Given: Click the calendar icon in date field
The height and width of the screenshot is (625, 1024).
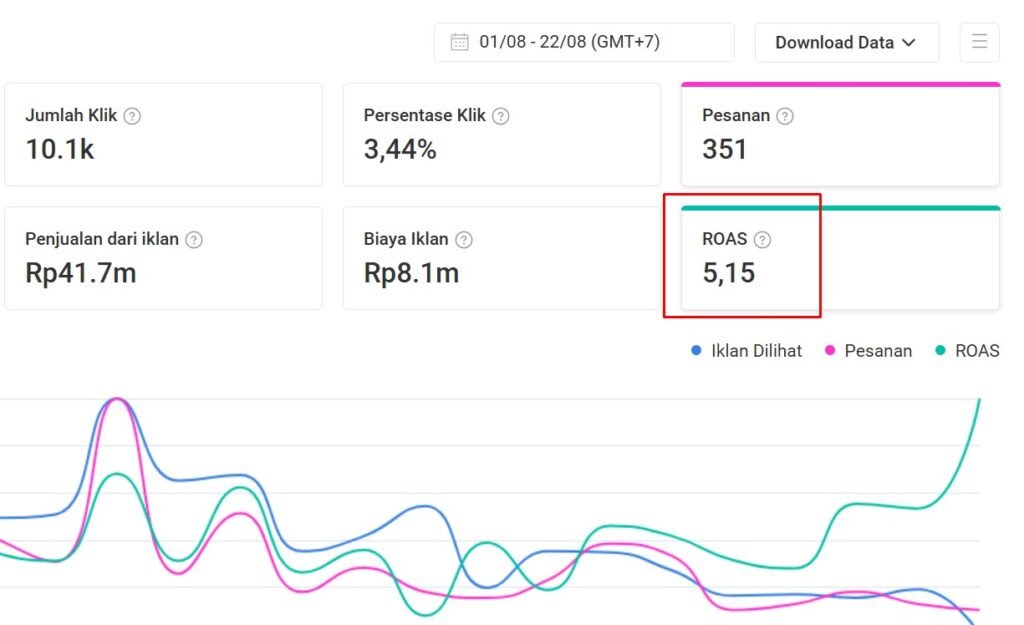Looking at the screenshot, I should pyautogui.click(x=460, y=42).
